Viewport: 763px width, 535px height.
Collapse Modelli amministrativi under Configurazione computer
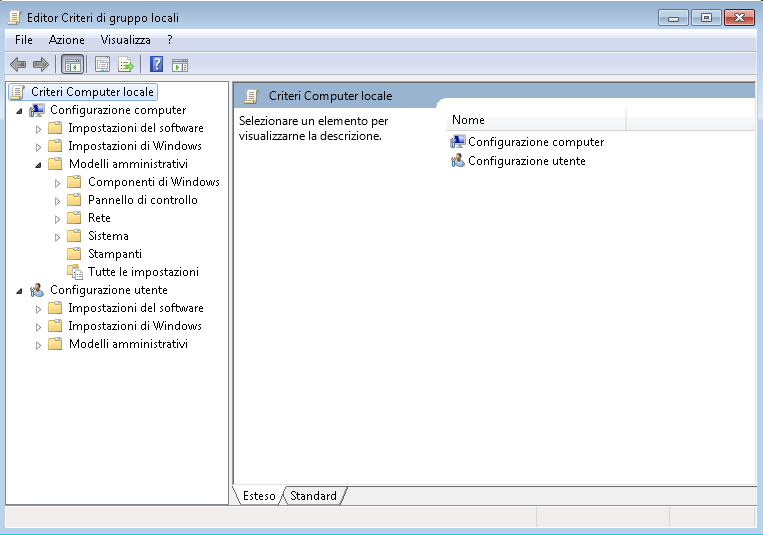(x=38, y=166)
